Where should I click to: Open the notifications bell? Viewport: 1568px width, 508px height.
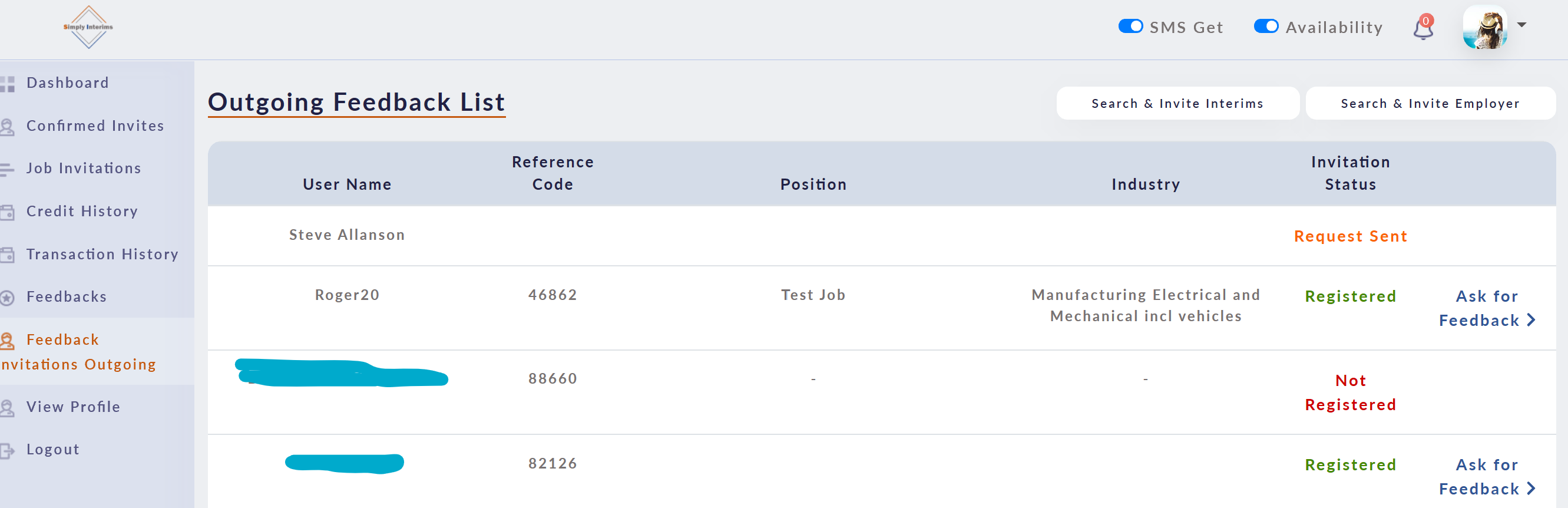tap(1423, 28)
